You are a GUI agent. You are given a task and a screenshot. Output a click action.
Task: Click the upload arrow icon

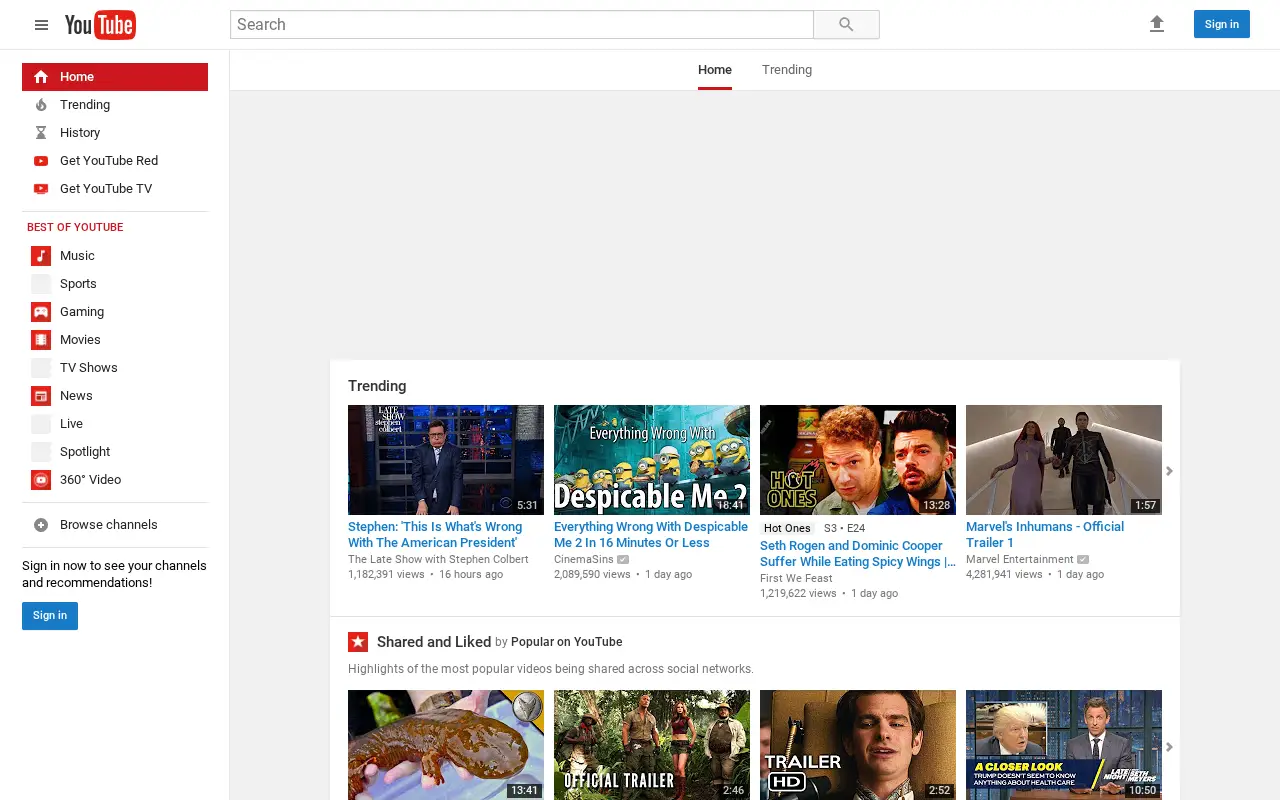1157,24
